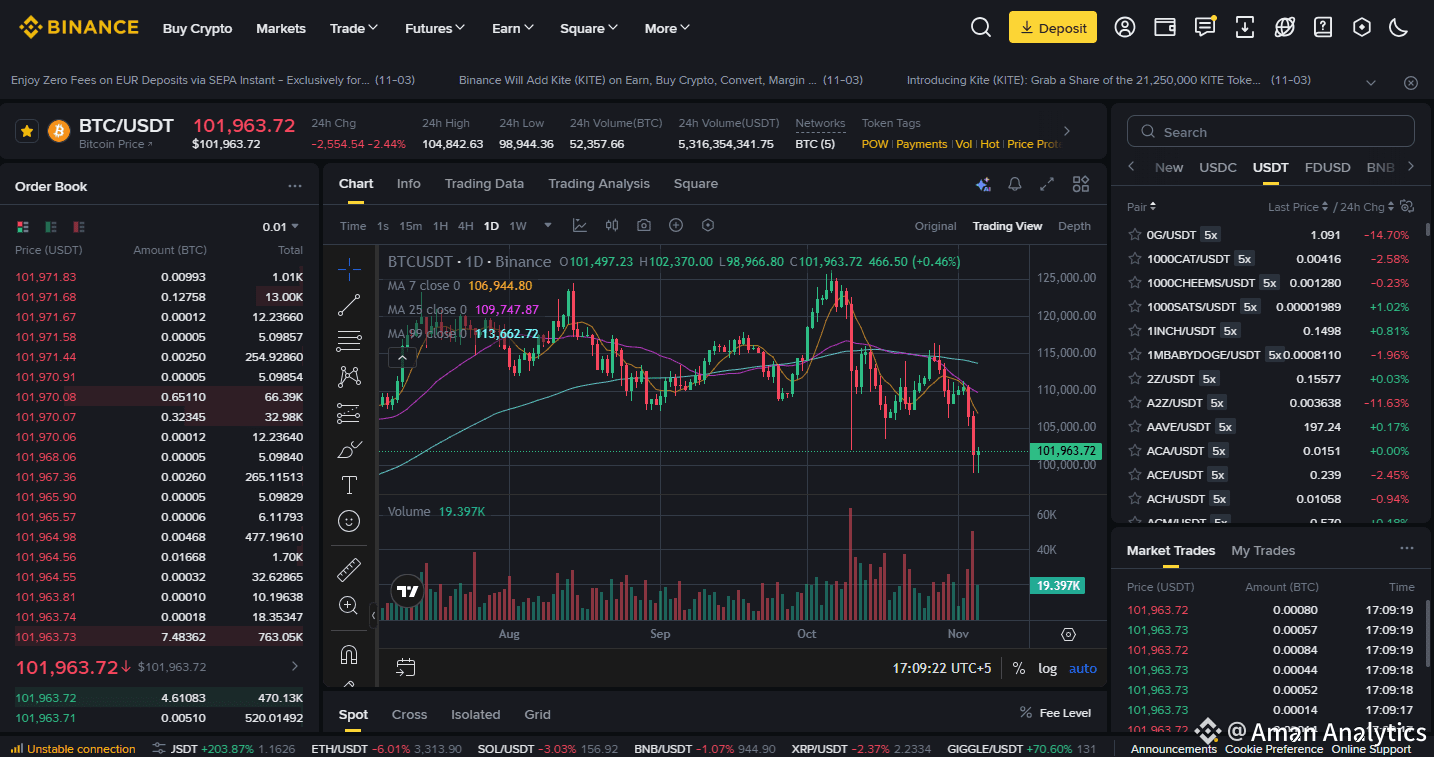Take a chart snapshot with camera icon

(x=644, y=225)
